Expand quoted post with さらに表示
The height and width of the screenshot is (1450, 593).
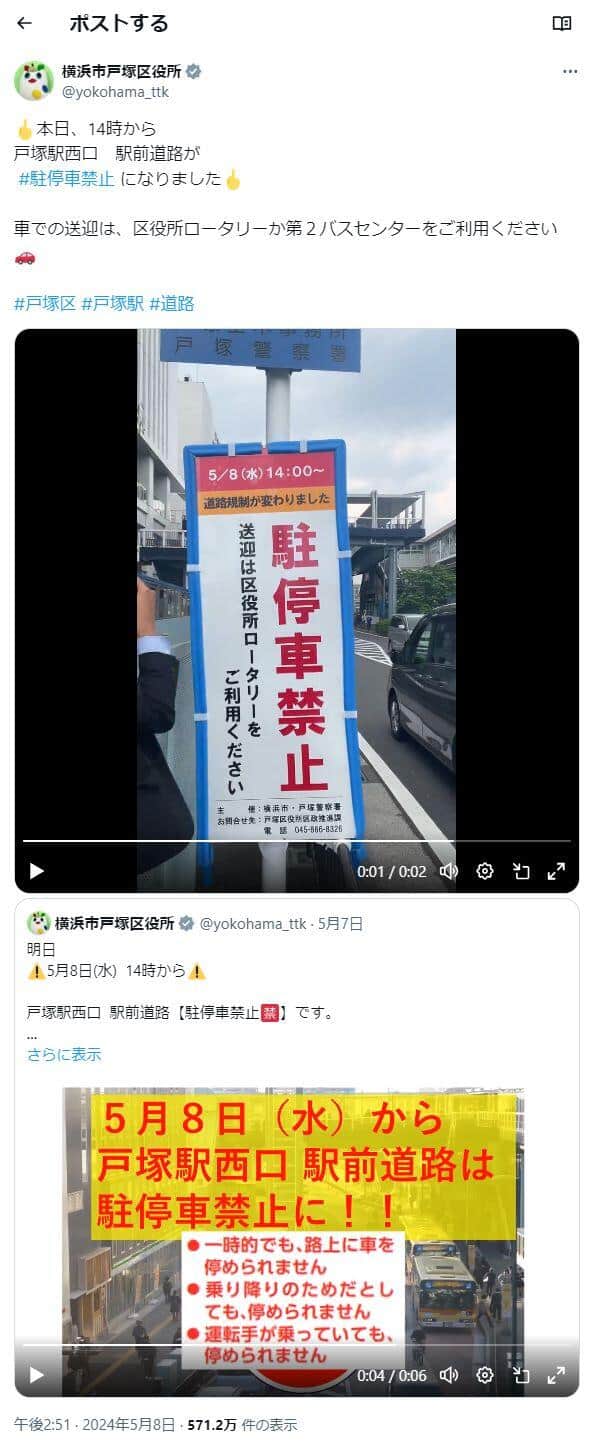64,1054
